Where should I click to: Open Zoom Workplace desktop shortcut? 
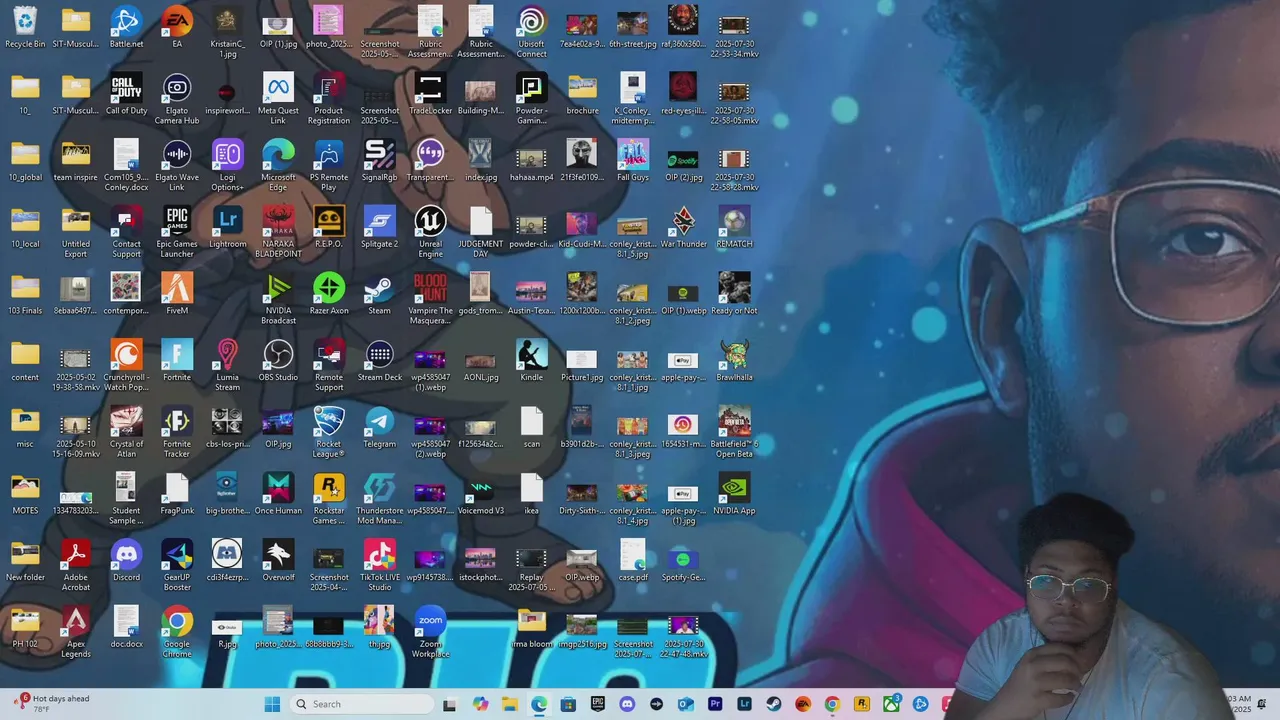point(430,631)
